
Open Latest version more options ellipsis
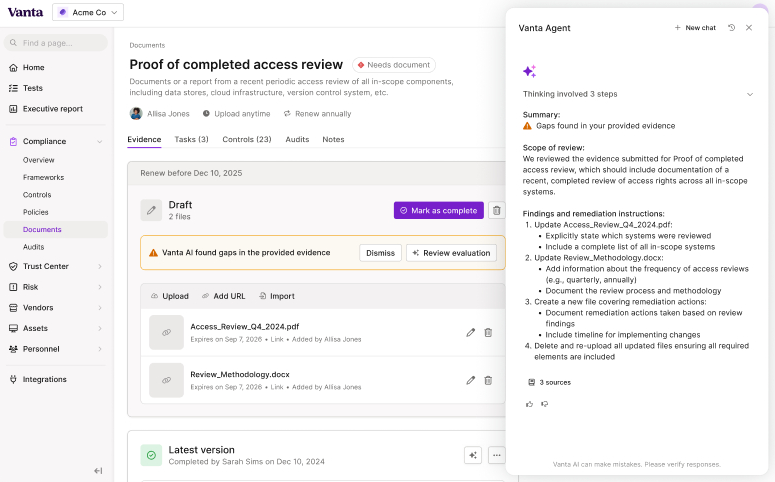pos(497,455)
